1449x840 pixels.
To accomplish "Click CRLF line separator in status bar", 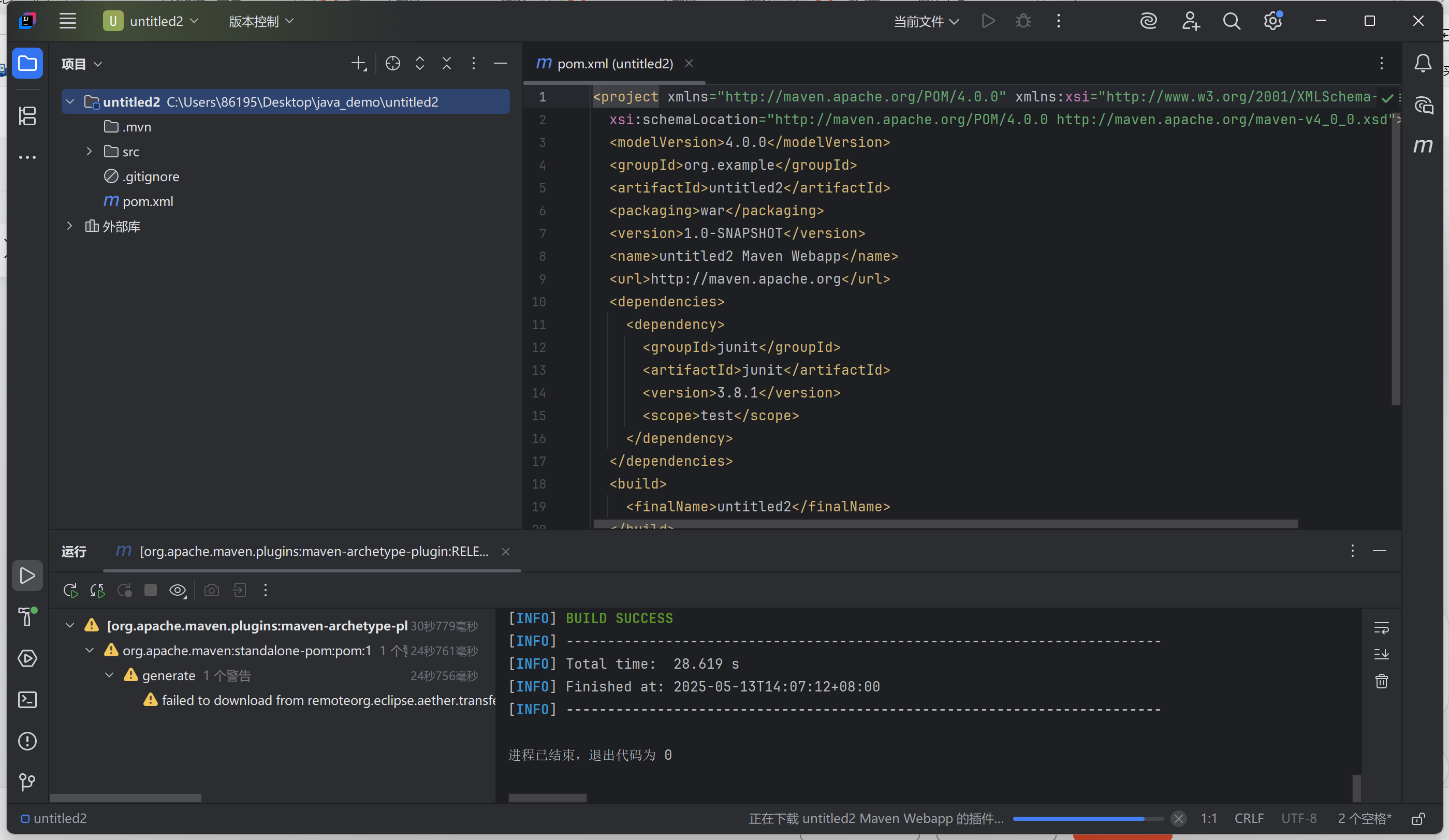I will [1248, 819].
